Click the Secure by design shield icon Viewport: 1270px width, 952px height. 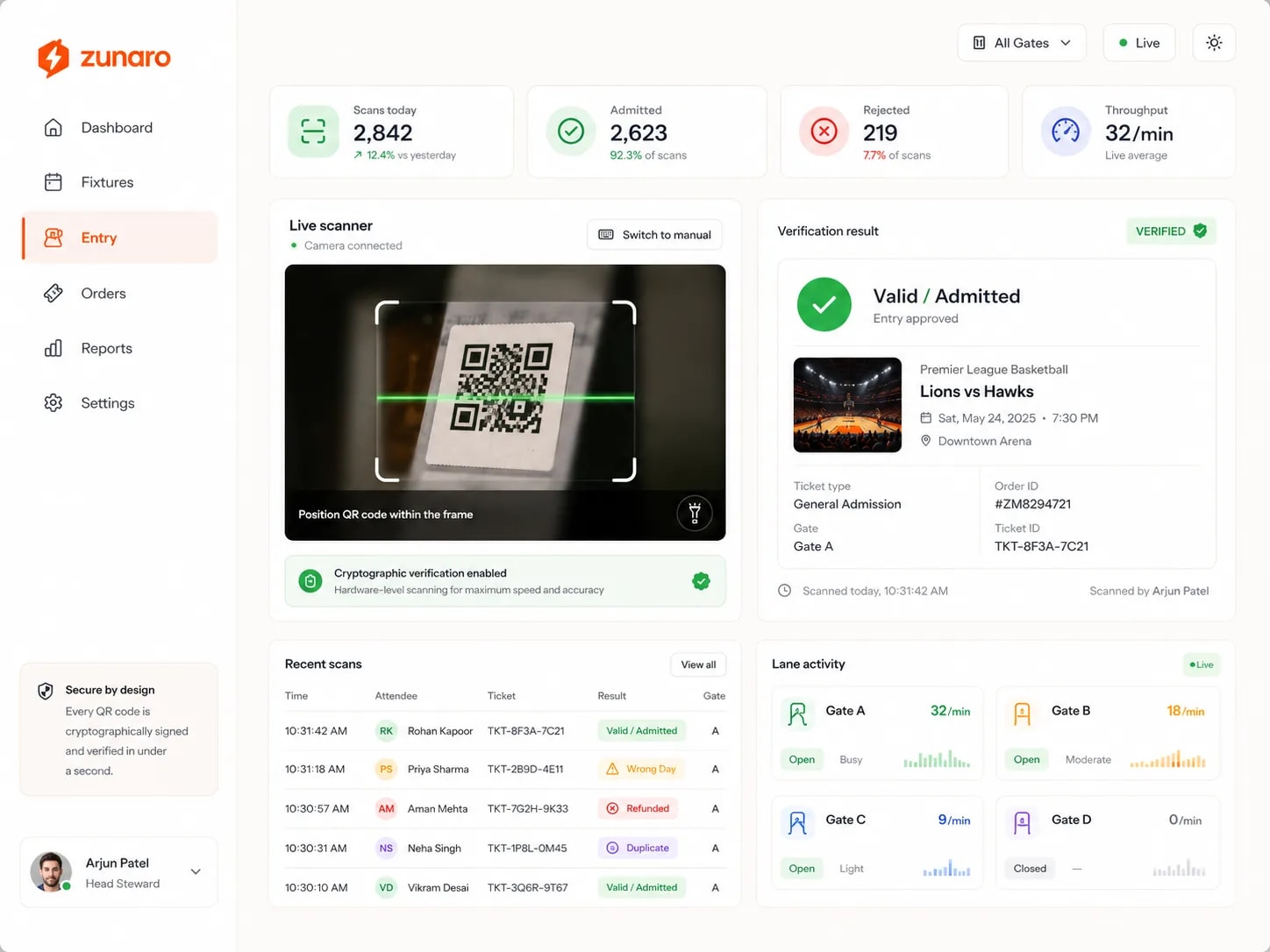tap(46, 691)
